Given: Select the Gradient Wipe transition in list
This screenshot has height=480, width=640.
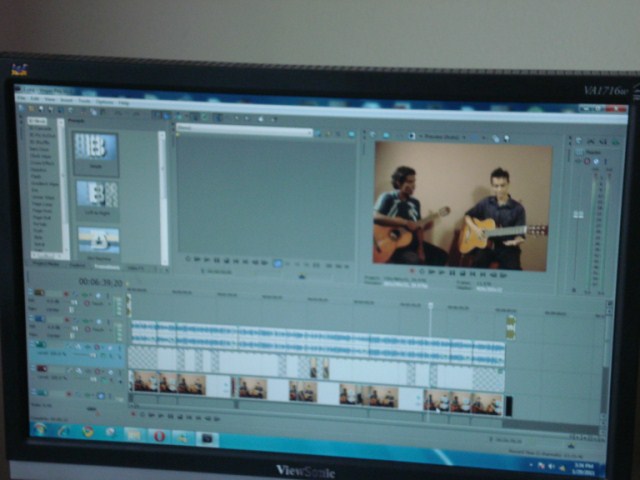Looking at the screenshot, I should (44, 184).
